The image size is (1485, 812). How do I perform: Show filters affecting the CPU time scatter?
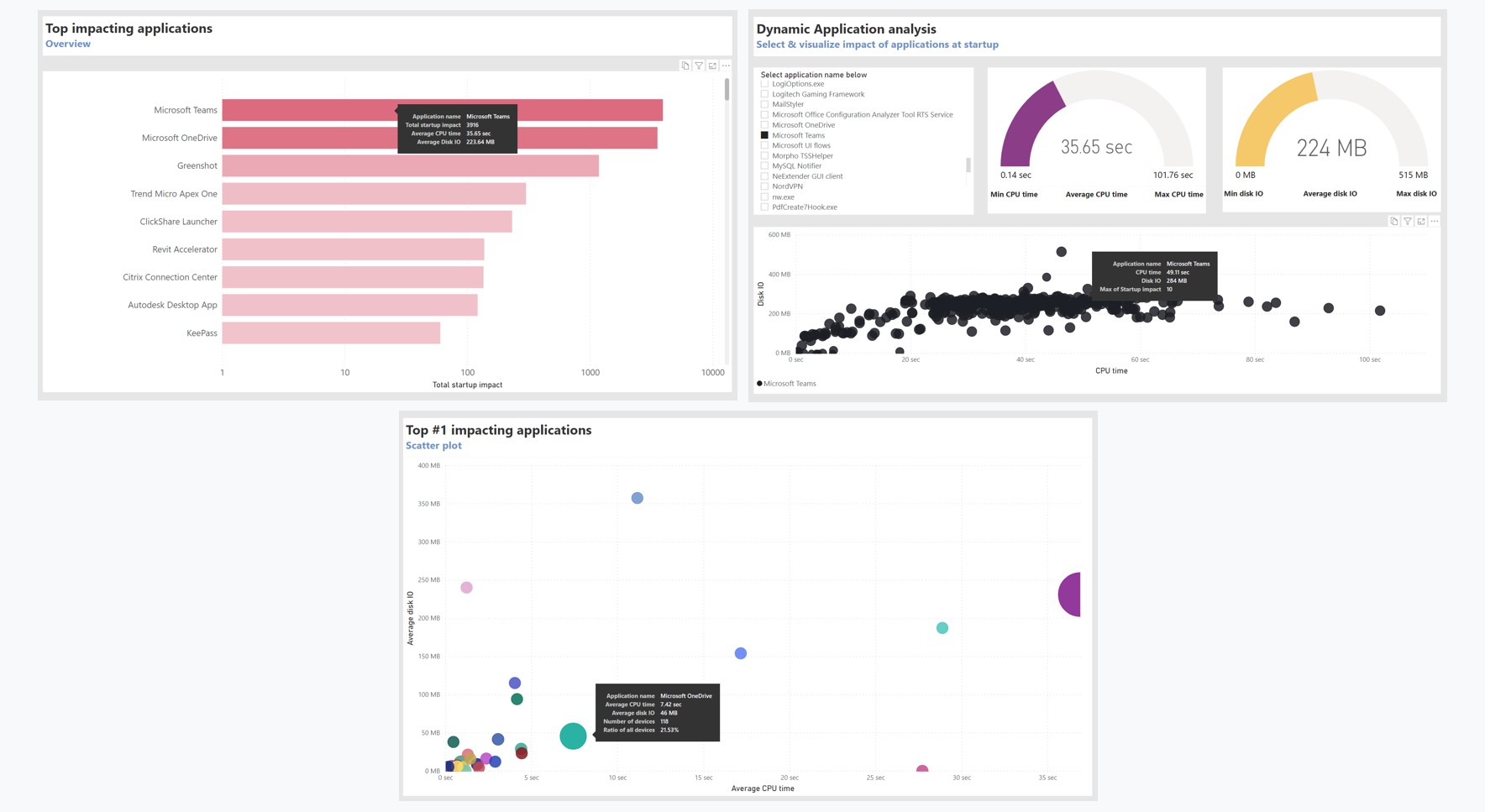pyautogui.click(x=1408, y=222)
